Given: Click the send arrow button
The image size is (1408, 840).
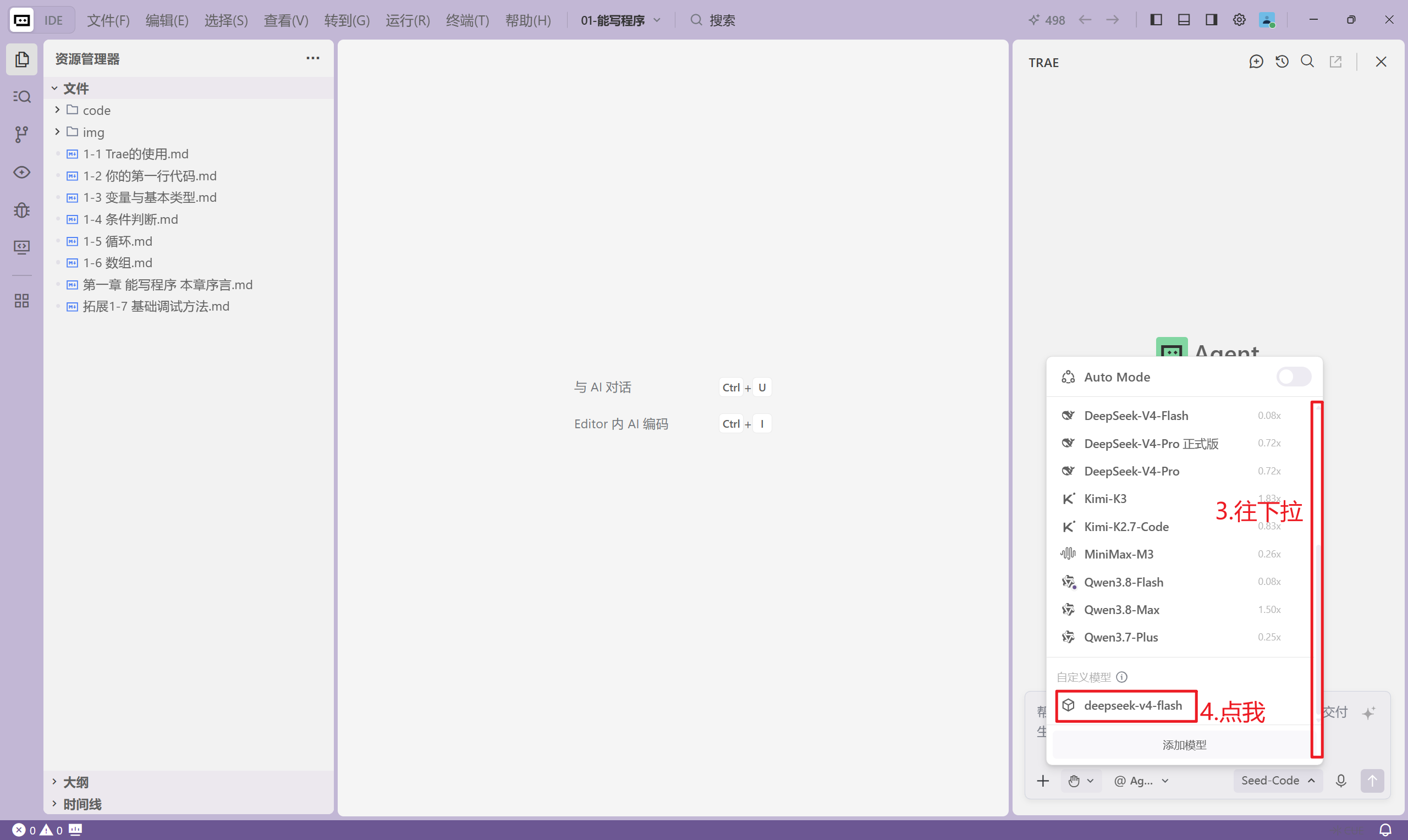Looking at the screenshot, I should [x=1372, y=781].
